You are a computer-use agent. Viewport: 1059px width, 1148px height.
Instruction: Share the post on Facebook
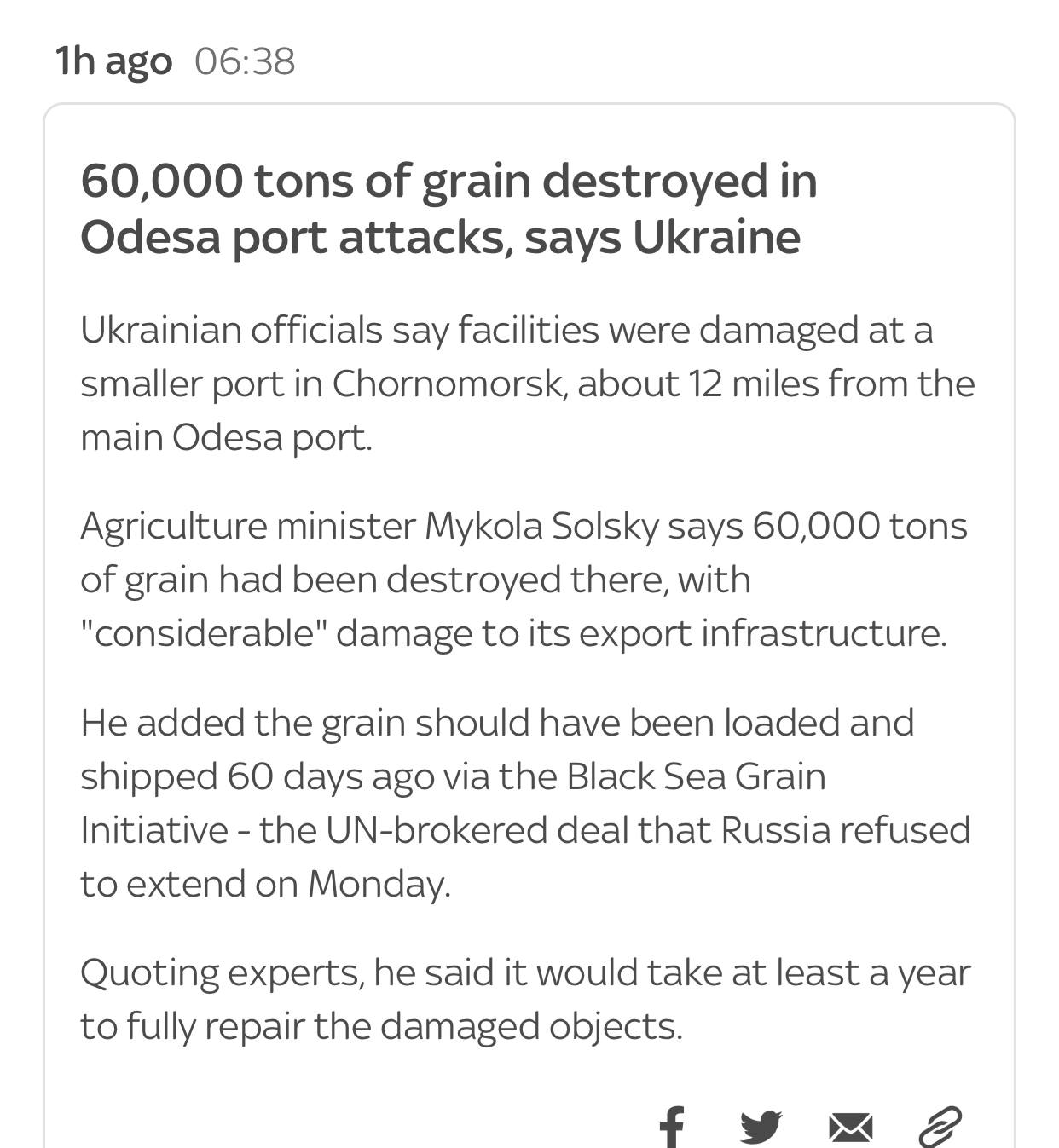pos(672,1127)
